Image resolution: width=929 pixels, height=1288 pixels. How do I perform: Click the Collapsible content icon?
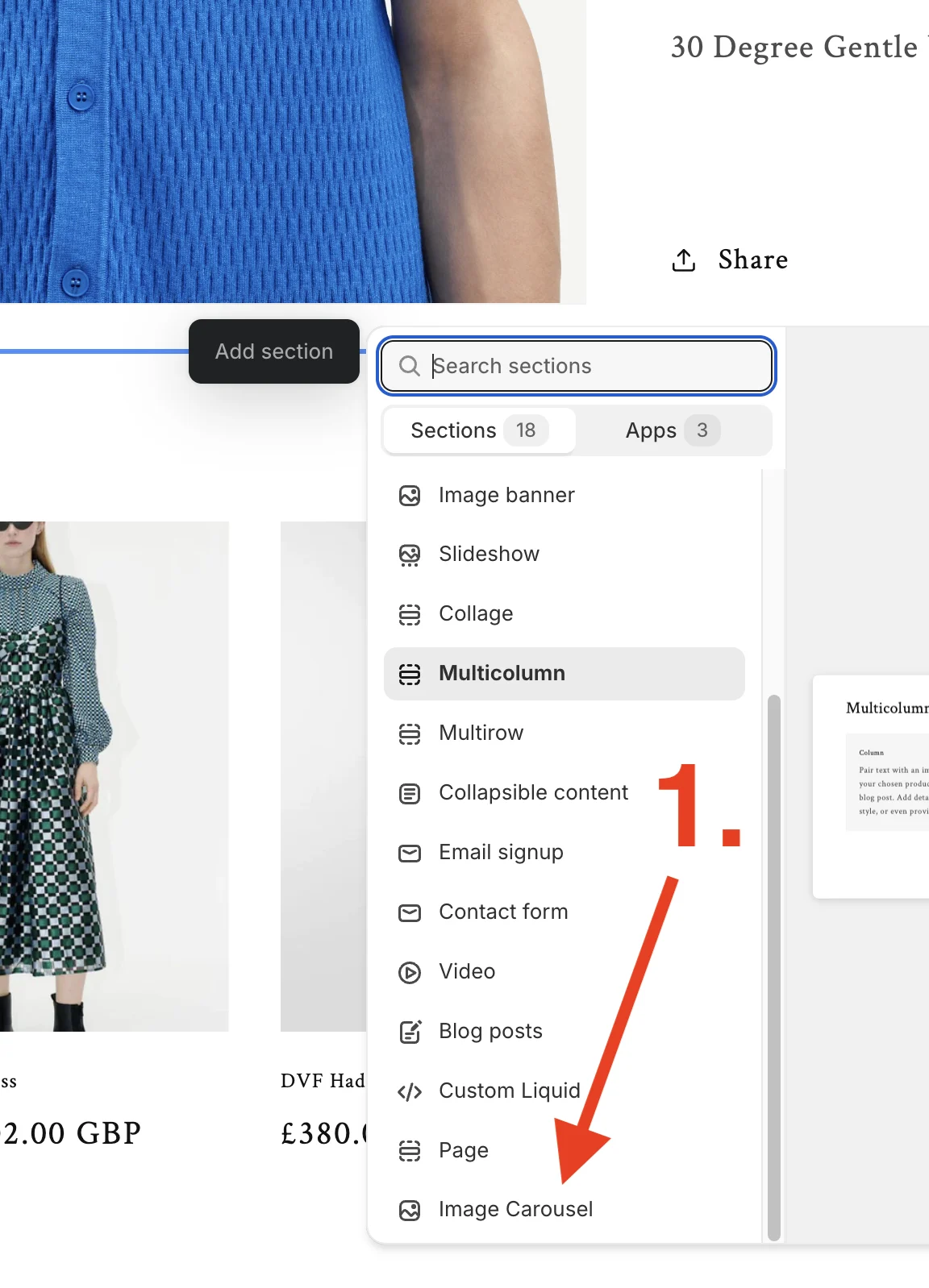(x=410, y=794)
